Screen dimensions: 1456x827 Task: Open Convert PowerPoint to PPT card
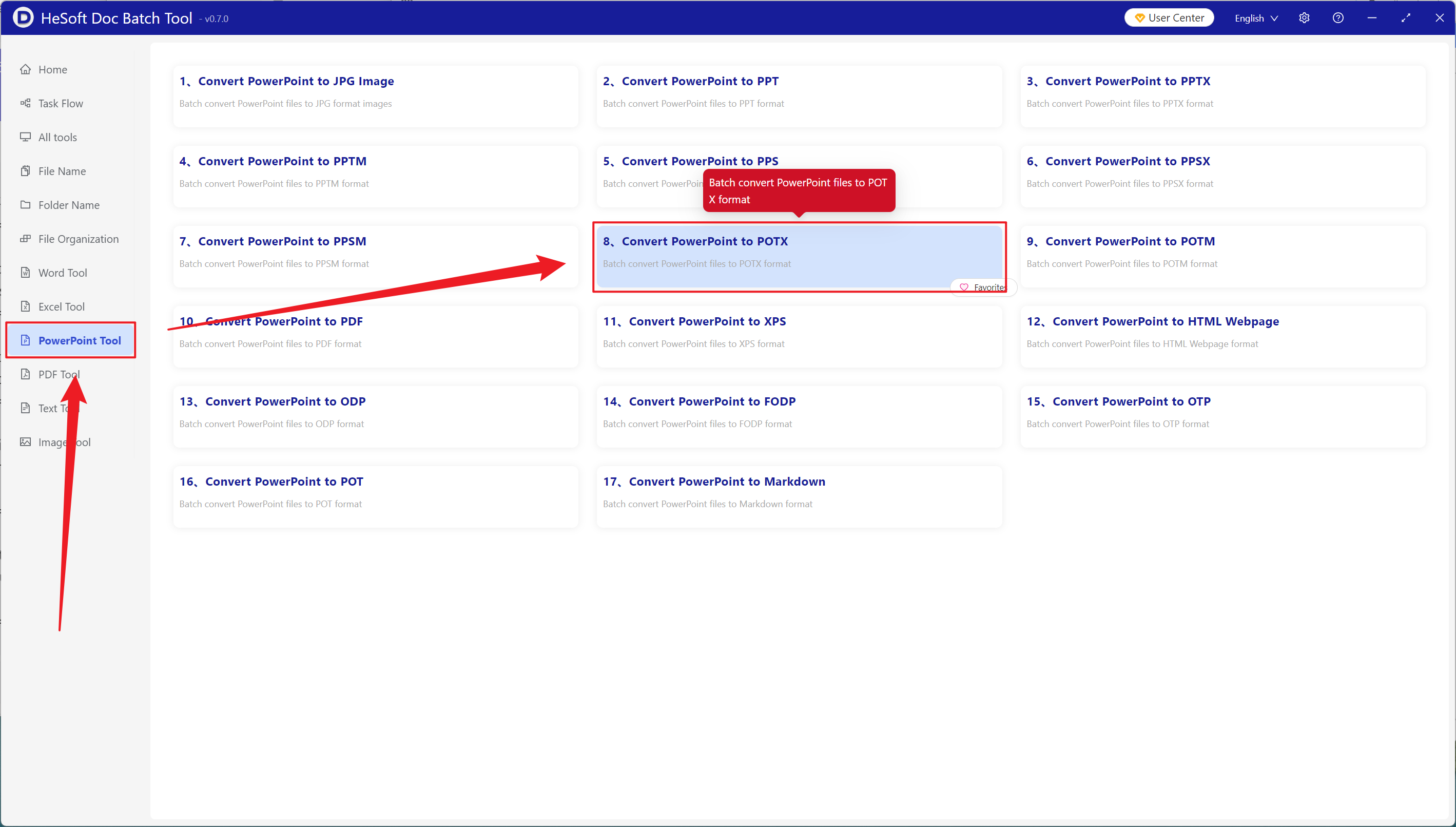[x=799, y=96]
